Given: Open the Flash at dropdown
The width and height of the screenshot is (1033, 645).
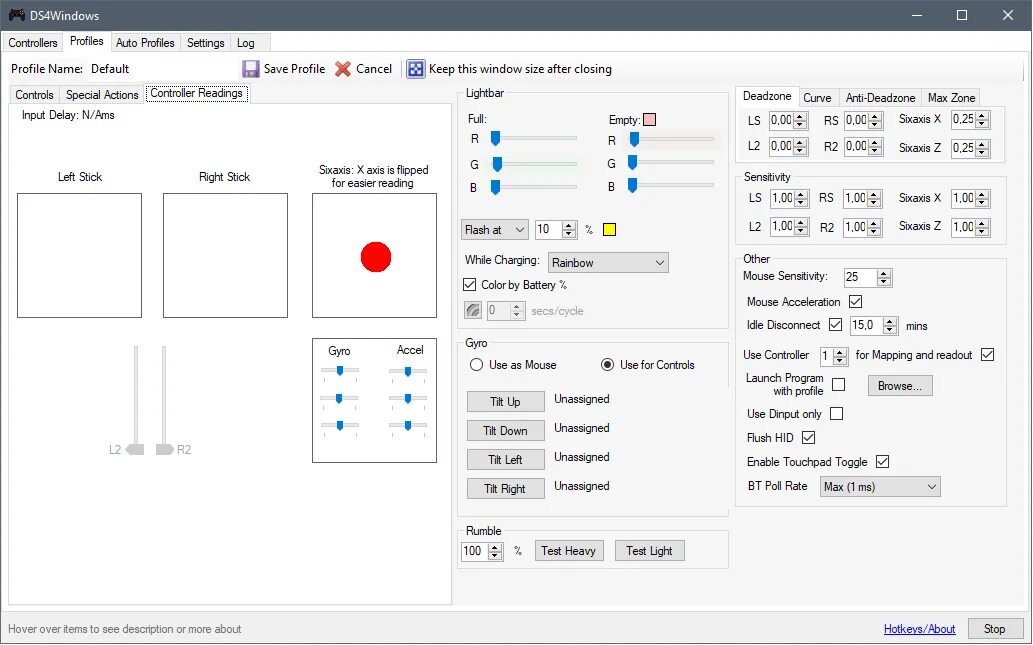Looking at the screenshot, I should tap(494, 229).
